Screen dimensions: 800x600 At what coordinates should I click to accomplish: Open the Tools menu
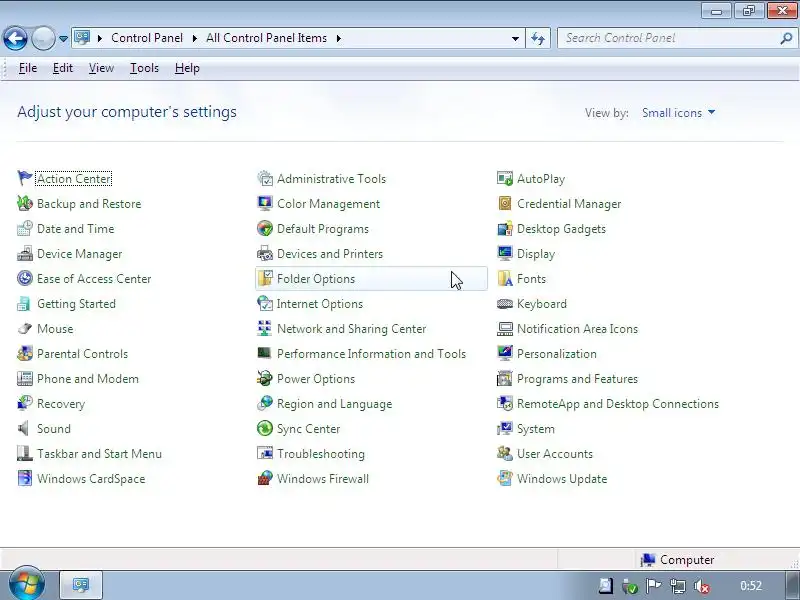click(144, 68)
